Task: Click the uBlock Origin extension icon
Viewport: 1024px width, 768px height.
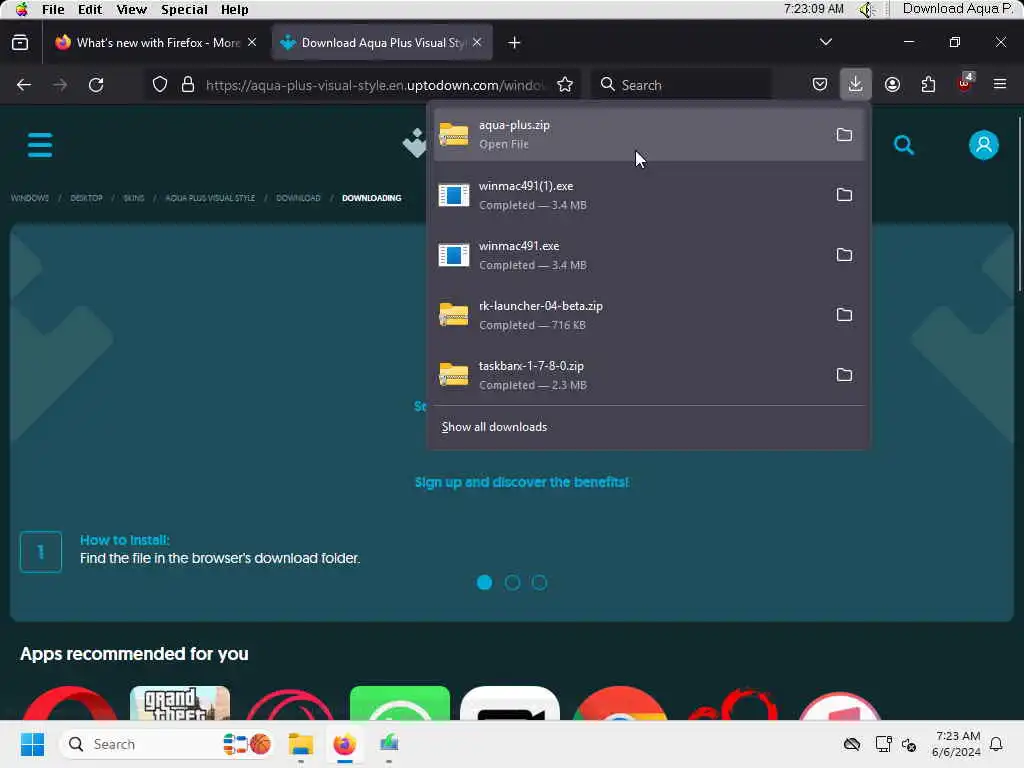Action: [x=965, y=84]
